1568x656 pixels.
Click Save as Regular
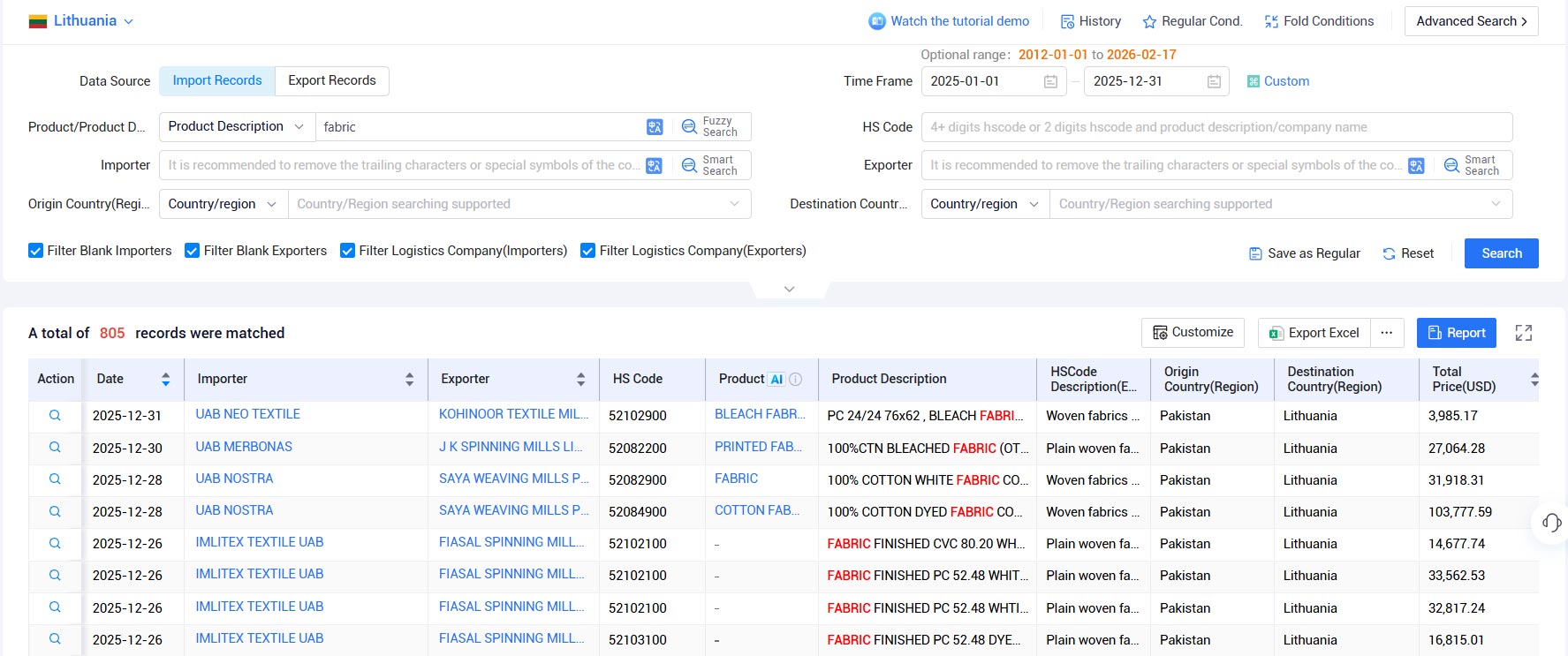(1305, 253)
